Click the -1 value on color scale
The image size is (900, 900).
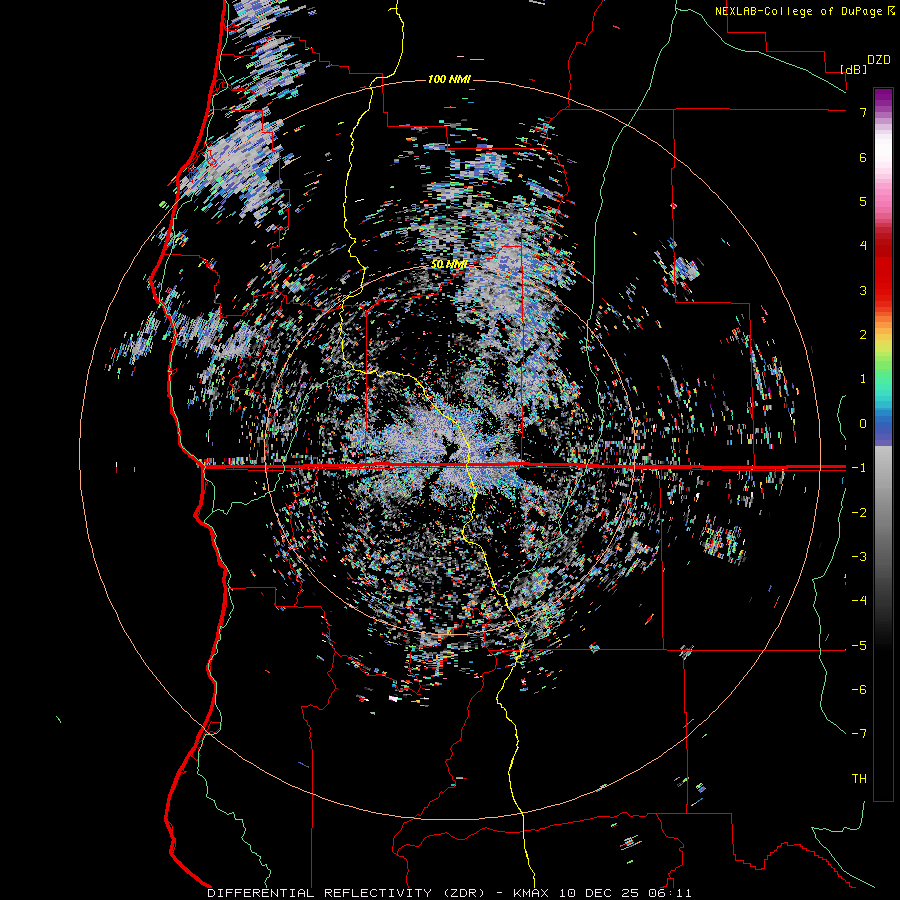[859, 467]
